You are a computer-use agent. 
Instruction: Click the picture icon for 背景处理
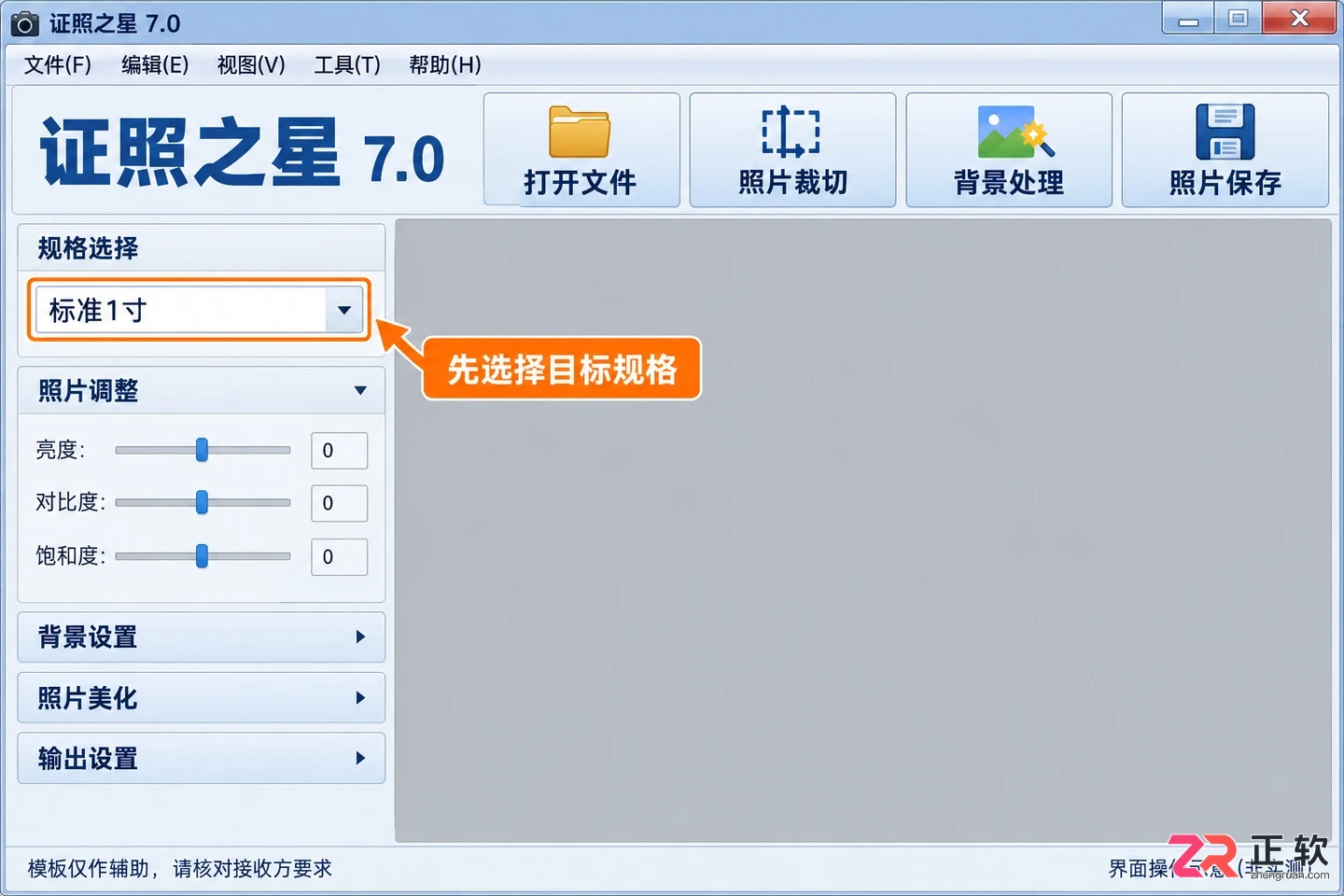point(1015,132)
